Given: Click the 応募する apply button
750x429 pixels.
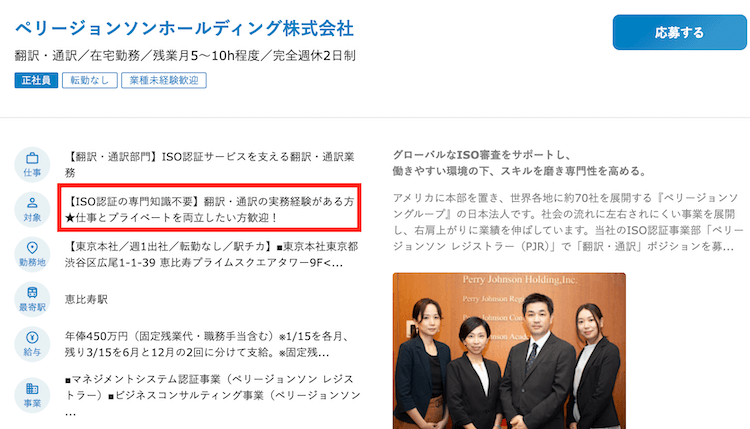Looking at the screenshot, I should 679,33.
